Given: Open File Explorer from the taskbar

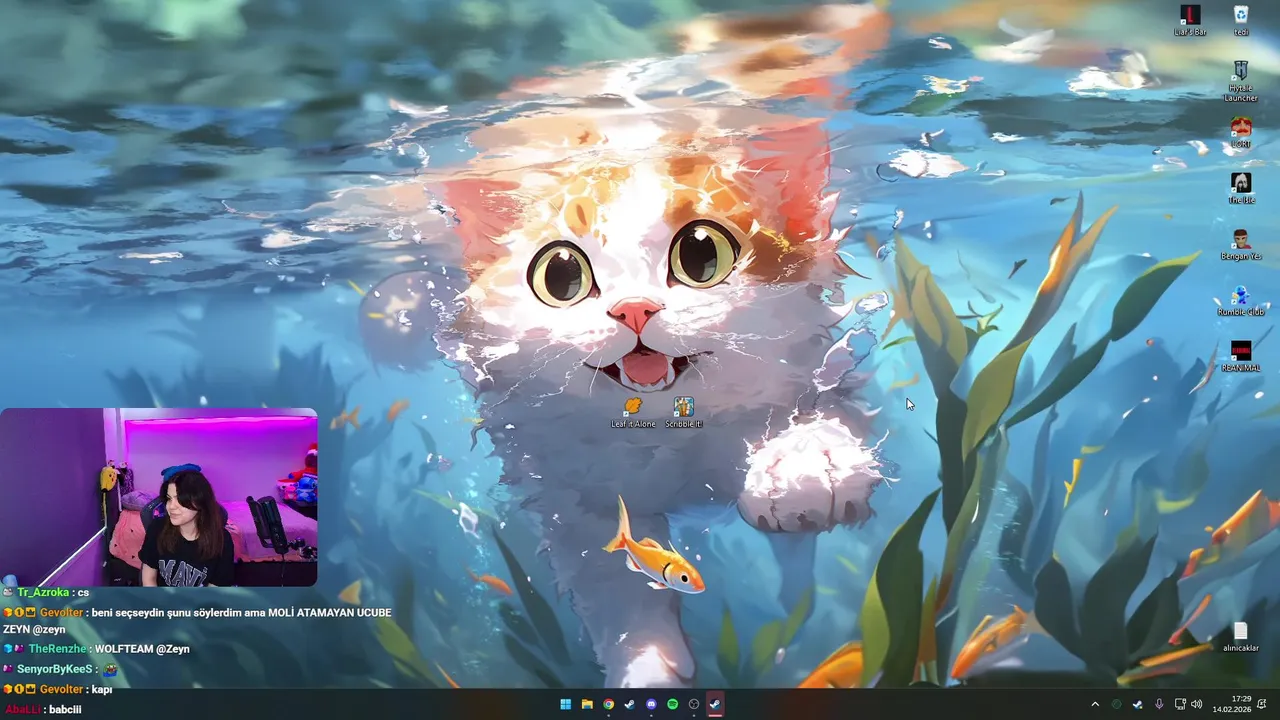Looking at the screenshot, I should coord(587,704).
